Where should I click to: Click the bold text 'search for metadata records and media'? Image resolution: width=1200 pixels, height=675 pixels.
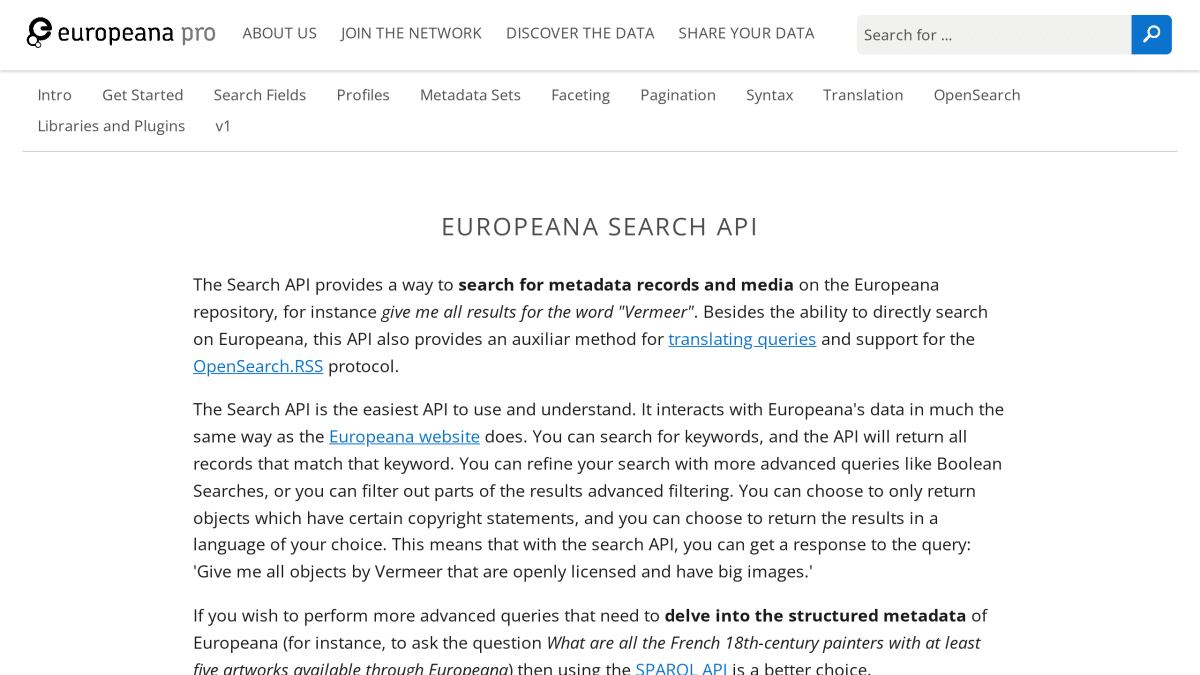click(626, 285)
